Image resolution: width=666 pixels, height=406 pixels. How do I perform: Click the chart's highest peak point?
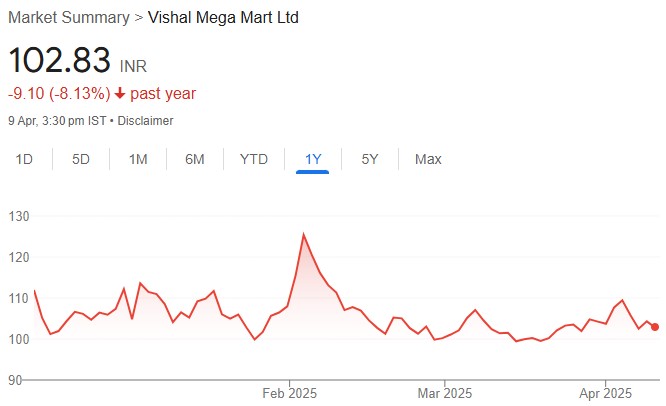(303, 234)
